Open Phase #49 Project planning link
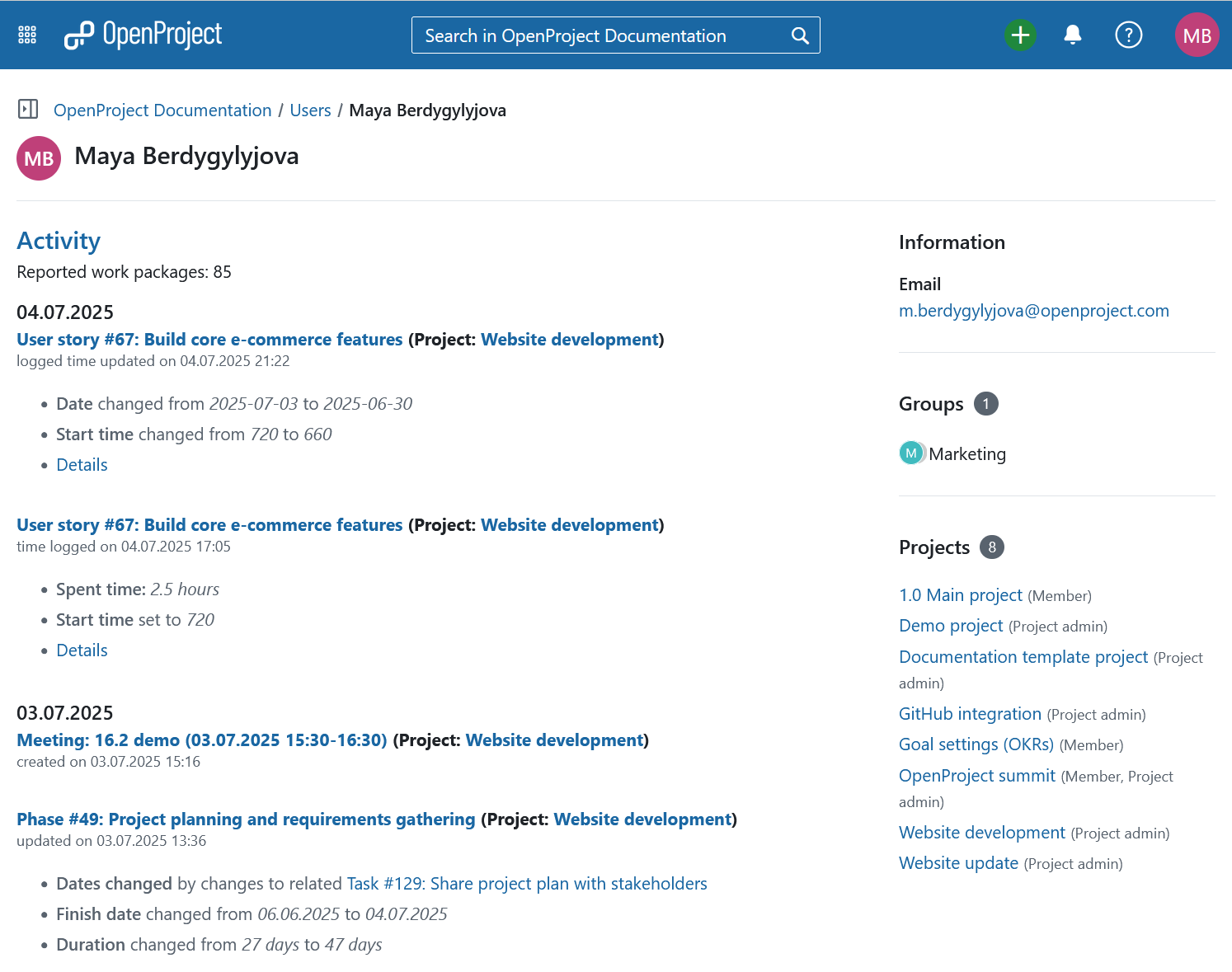The width and height of the screenshot is (1232, 972). pos(246,819)
